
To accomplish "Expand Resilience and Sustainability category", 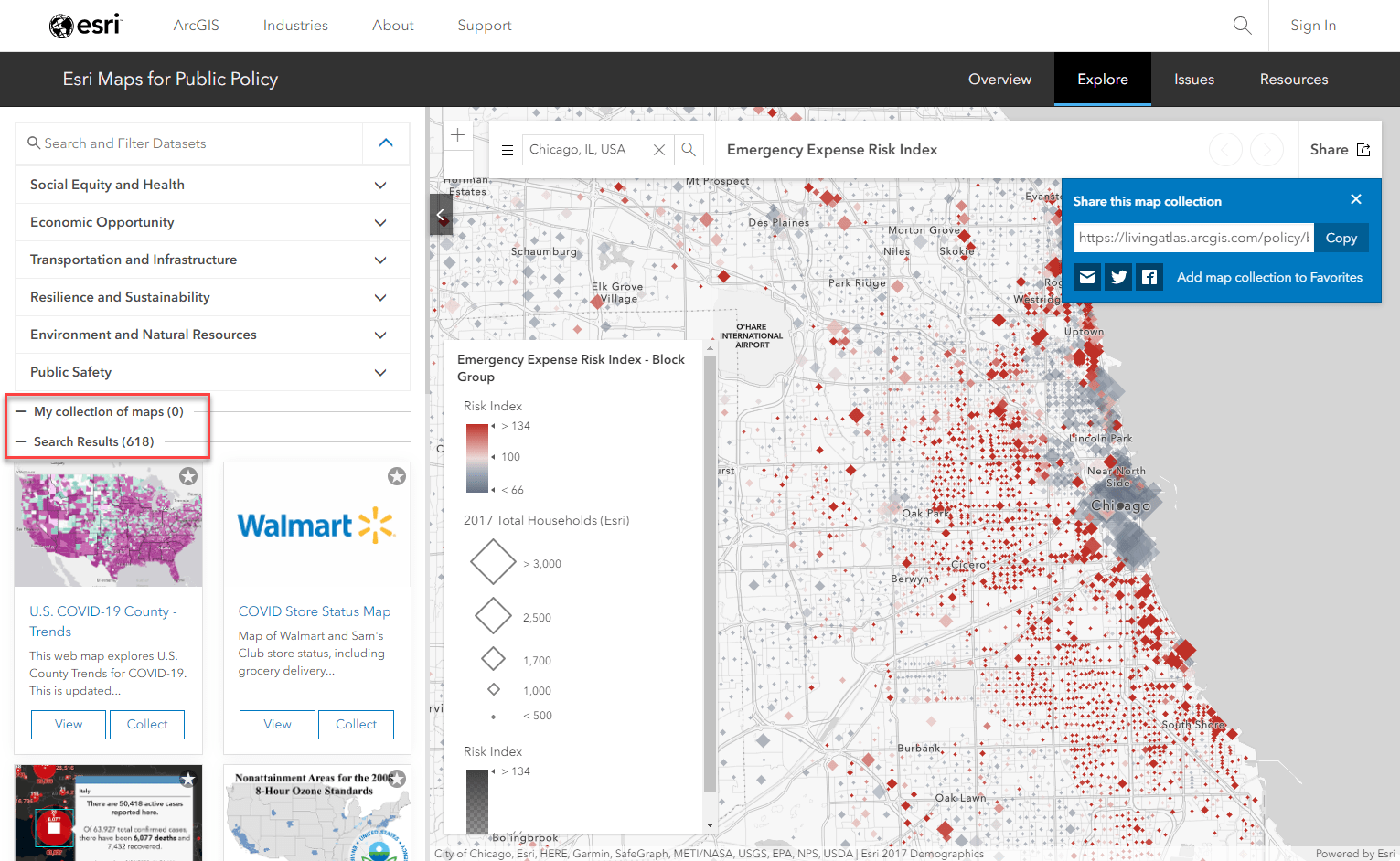I will coord(212,297).
